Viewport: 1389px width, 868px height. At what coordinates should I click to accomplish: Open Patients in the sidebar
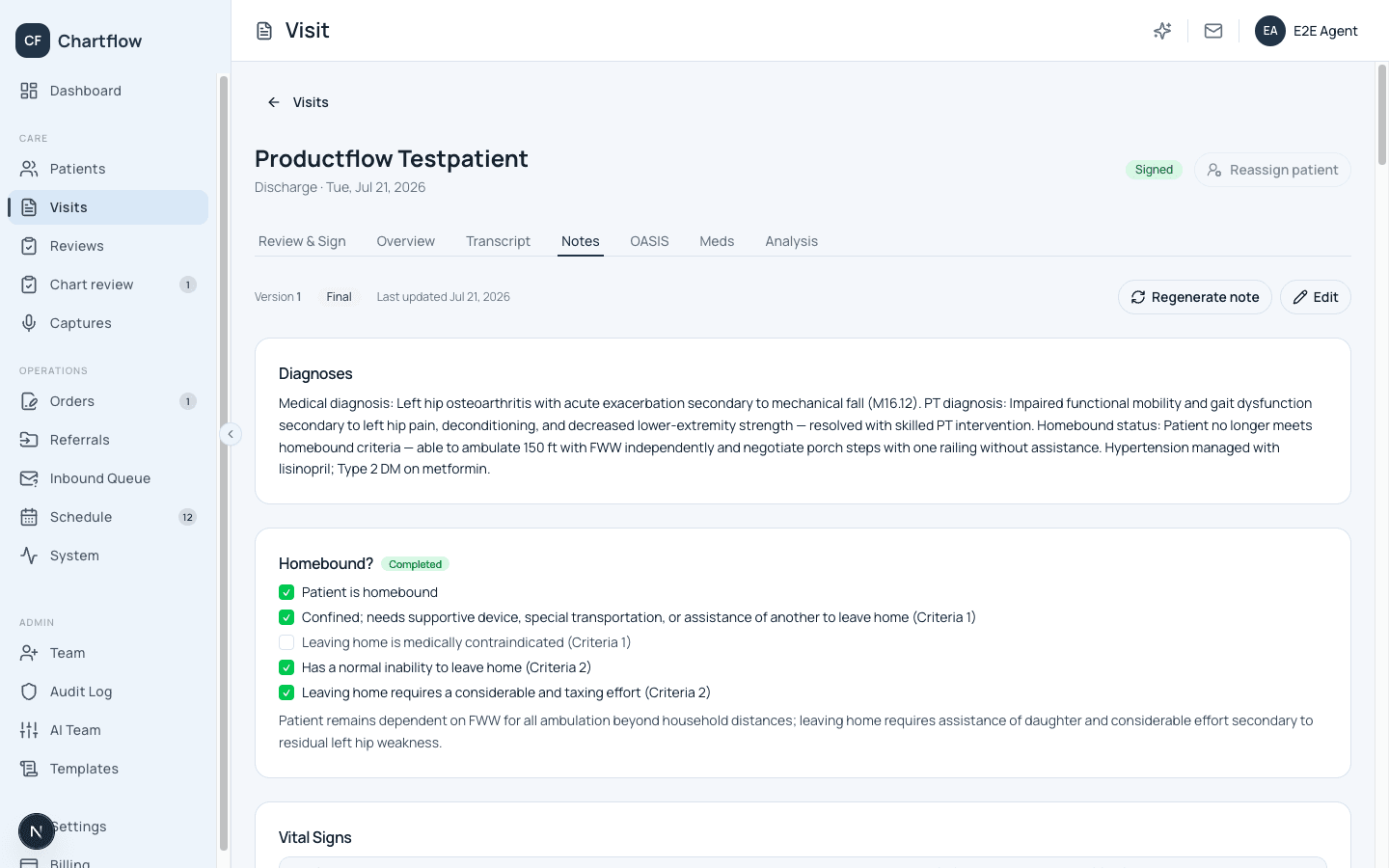108,169
